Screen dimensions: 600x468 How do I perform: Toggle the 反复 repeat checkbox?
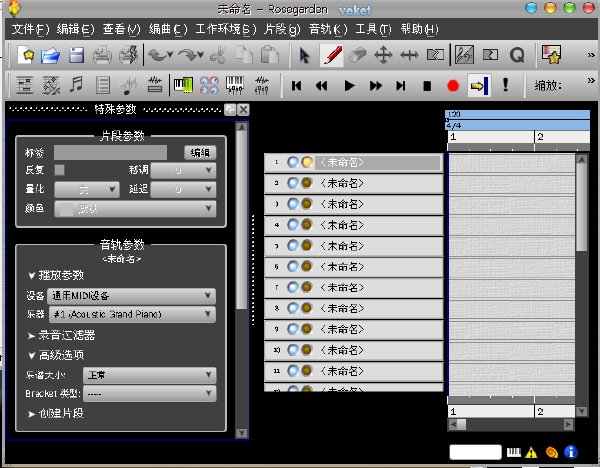pos(60,170)
